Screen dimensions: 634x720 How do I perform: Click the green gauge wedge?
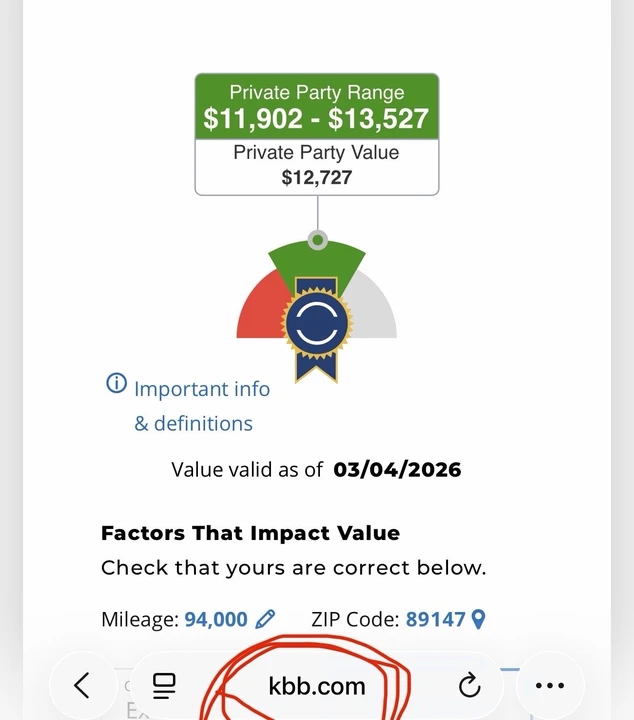pos(317,262)
